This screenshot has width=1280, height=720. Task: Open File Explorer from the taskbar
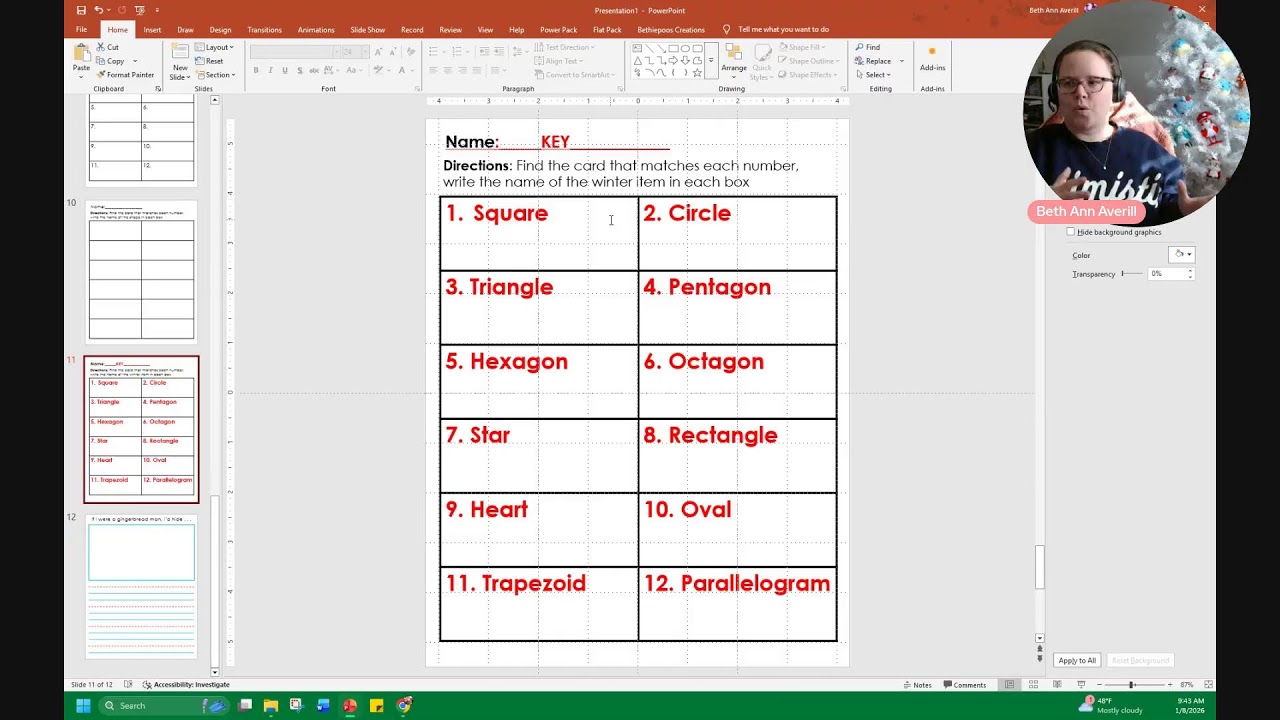[x=271, y=705]
